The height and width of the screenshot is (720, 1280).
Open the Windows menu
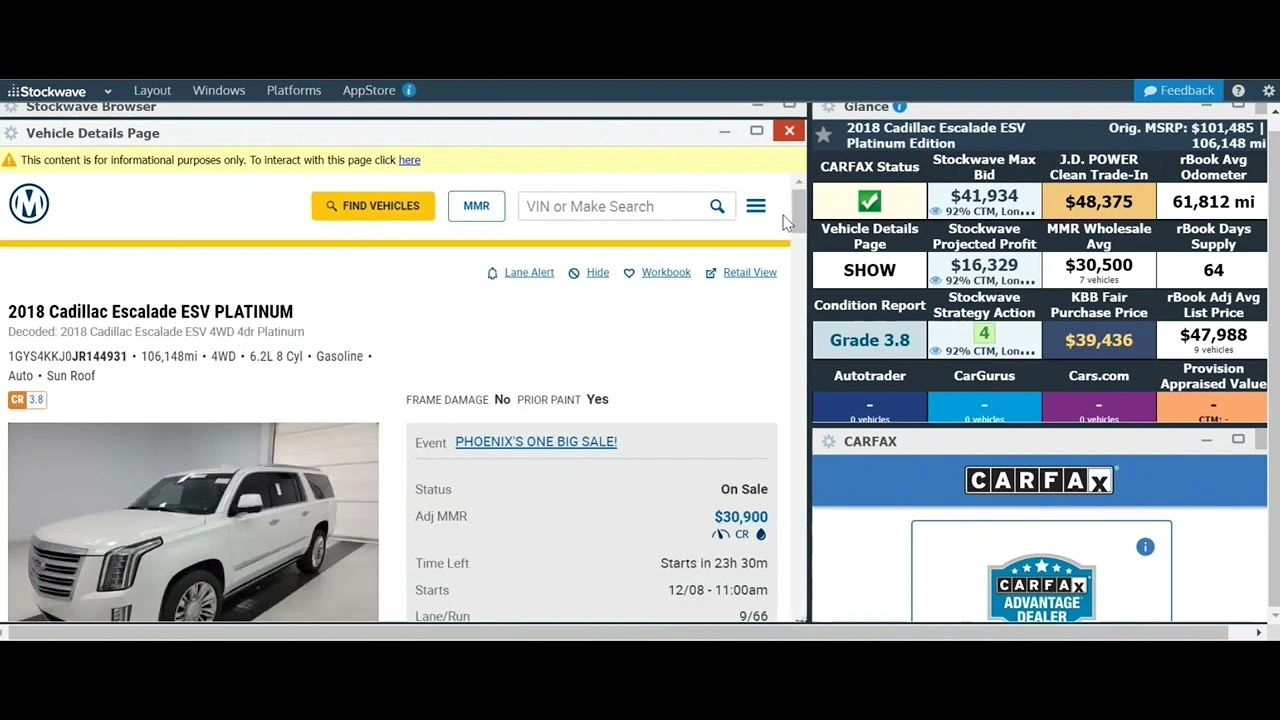point(218,90)
